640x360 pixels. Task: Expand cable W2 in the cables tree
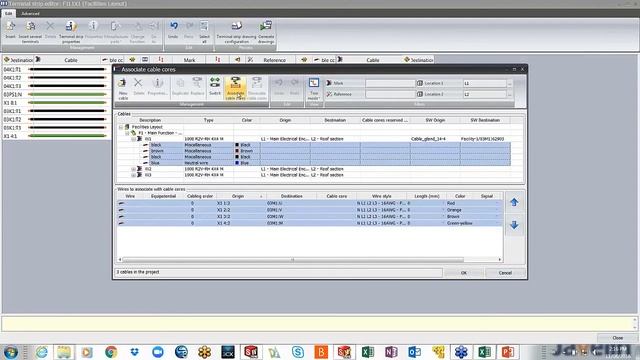[x=133, y=169]
